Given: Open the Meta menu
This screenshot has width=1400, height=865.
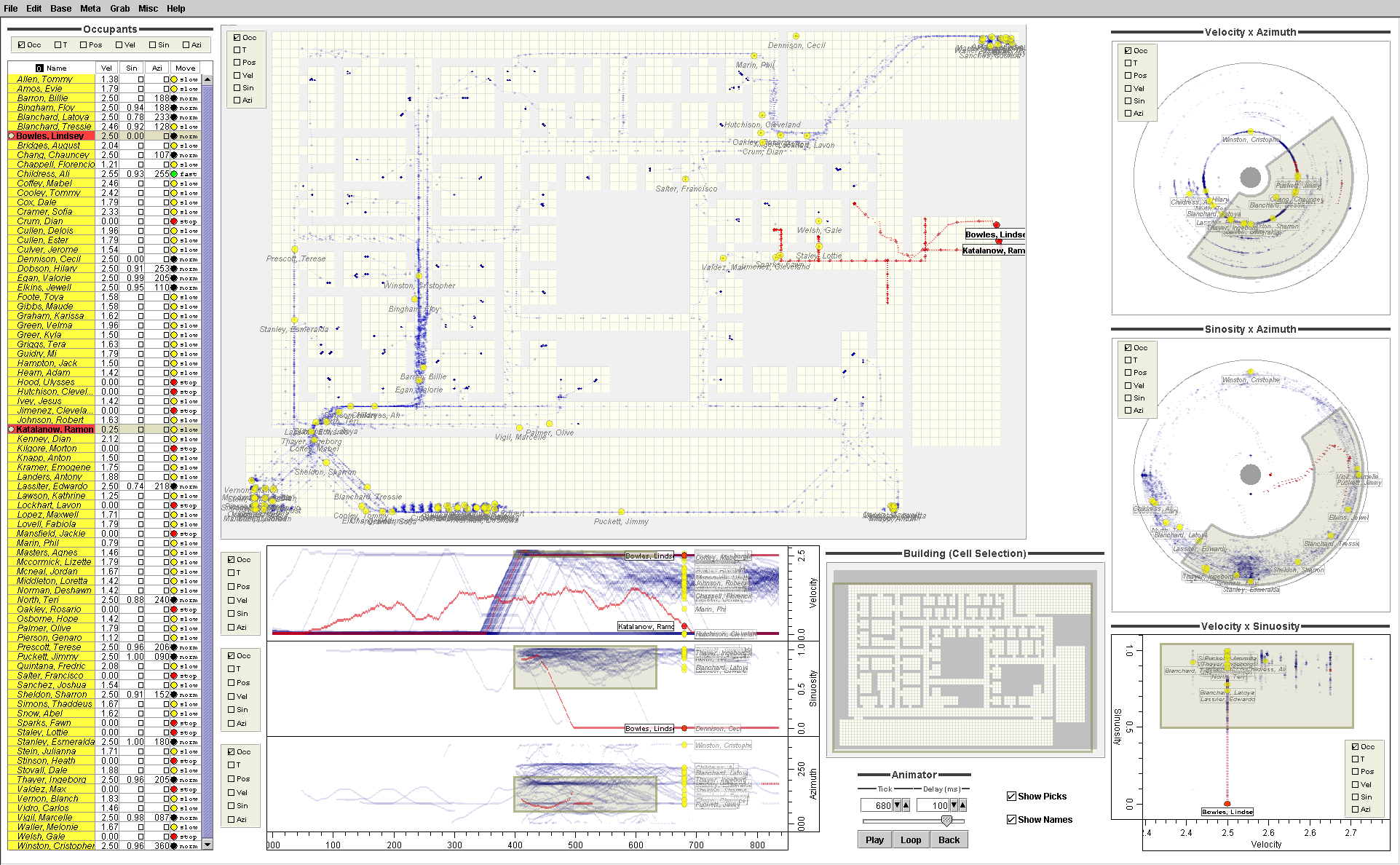Looking at the screenshot, I should [x=90, y=9].
